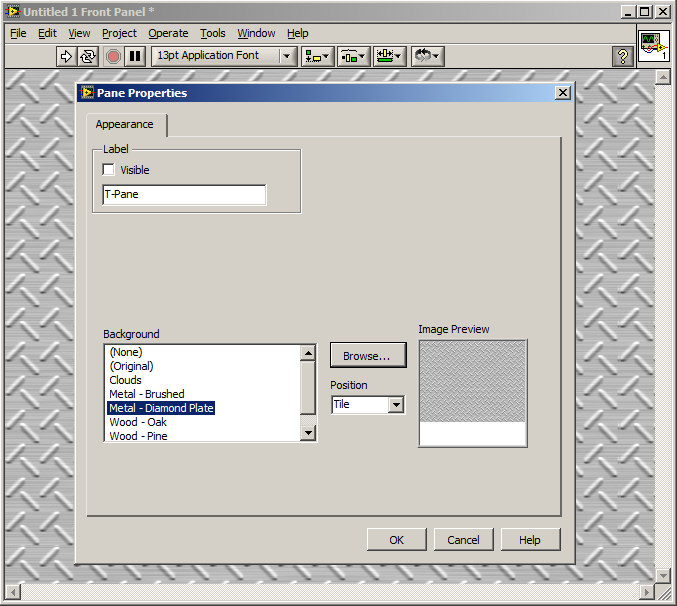
Task: Open the Tools menu
Action: (212, 33)
